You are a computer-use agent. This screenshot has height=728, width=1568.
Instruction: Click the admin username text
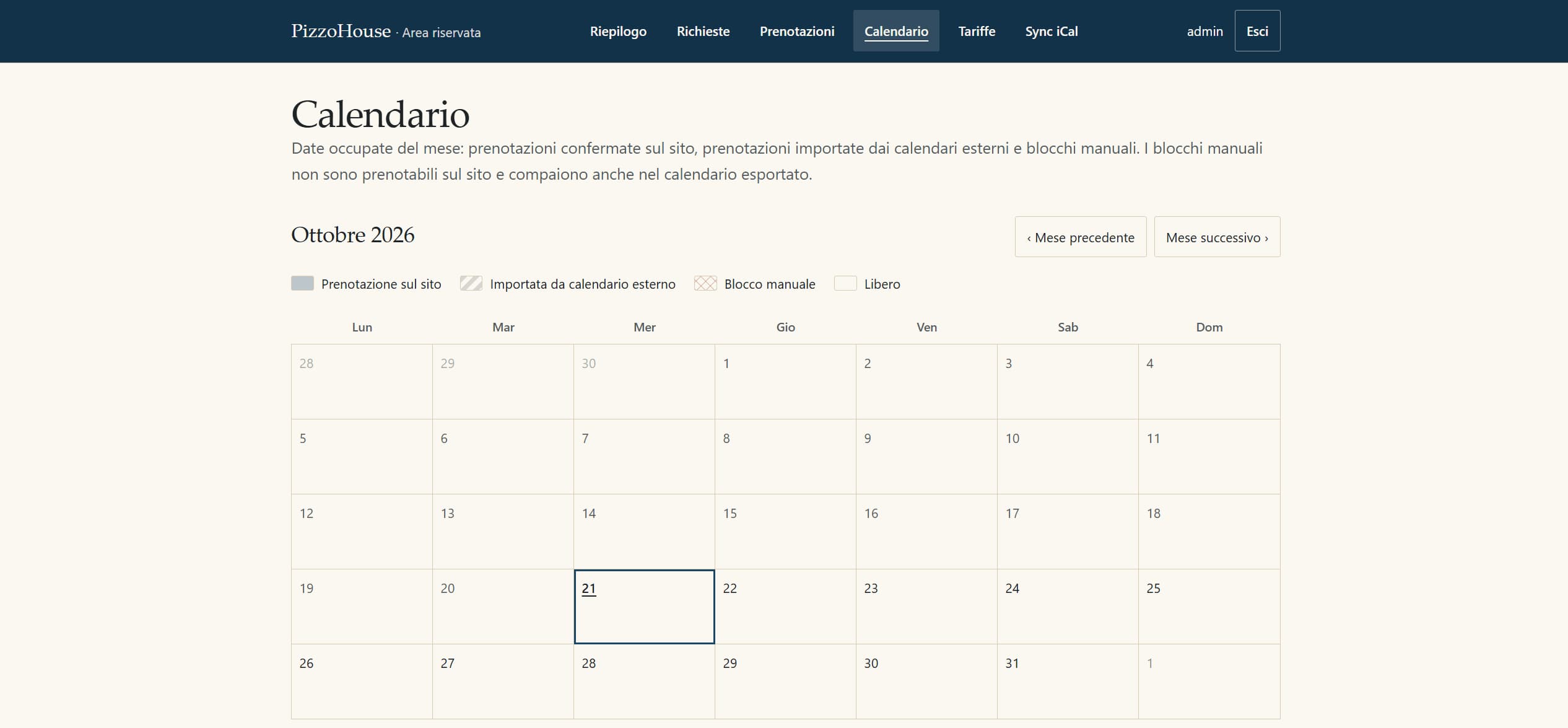[1204, 31]
